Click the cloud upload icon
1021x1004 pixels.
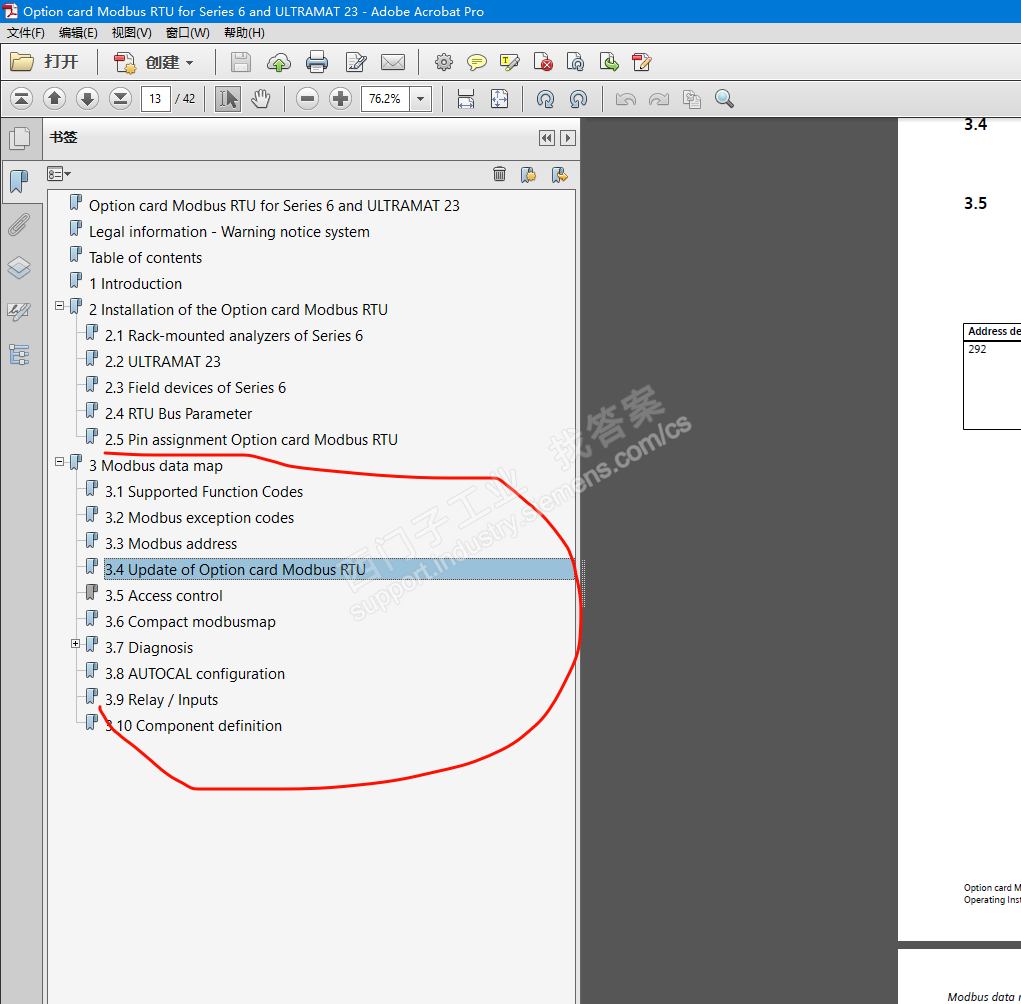click(x=279, y=63)
